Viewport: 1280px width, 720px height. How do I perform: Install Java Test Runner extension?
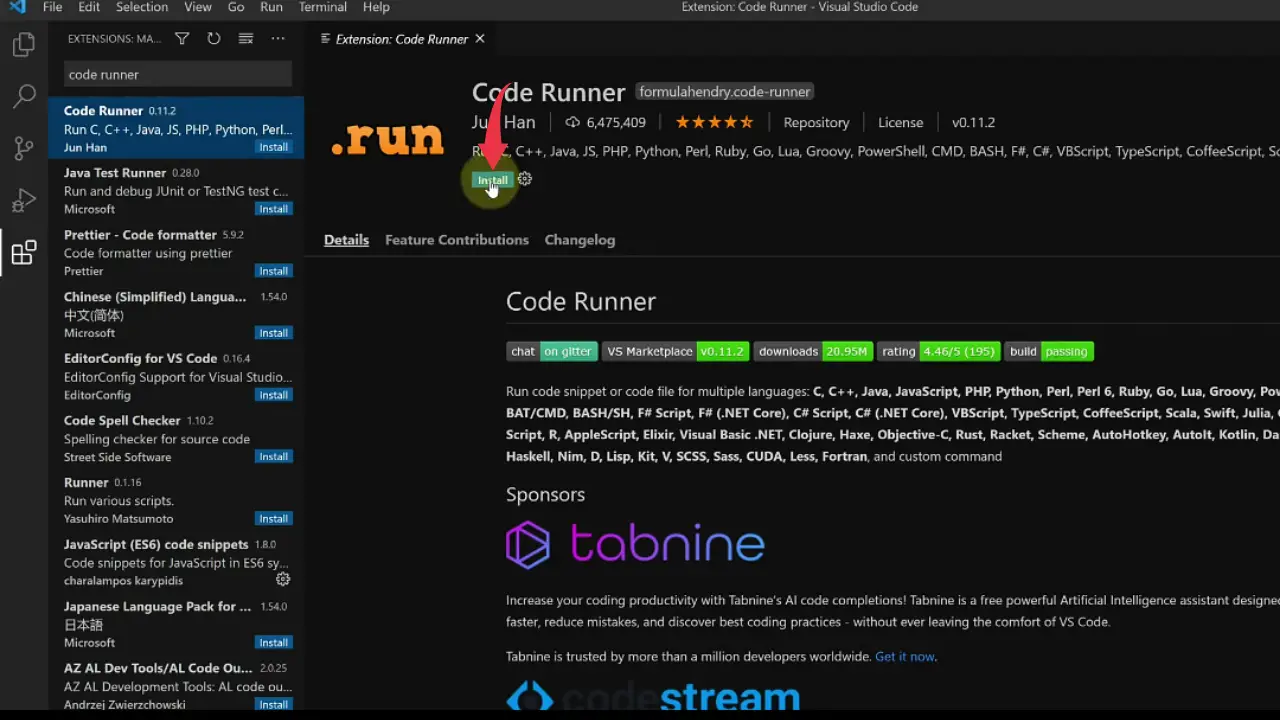pyautogui.click(x=273, y=209)
